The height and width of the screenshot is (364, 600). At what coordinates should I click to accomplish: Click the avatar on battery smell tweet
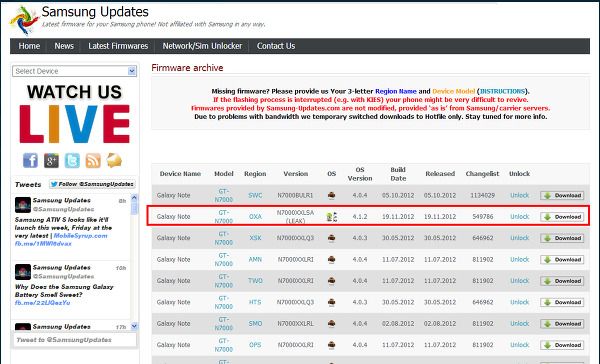pos(23,272)
